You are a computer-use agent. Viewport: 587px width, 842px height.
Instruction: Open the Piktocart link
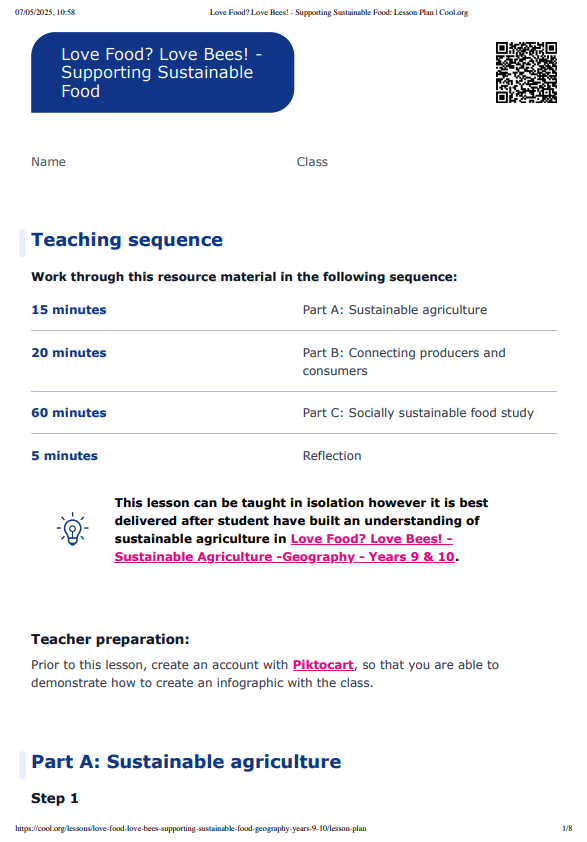[323, 665]
